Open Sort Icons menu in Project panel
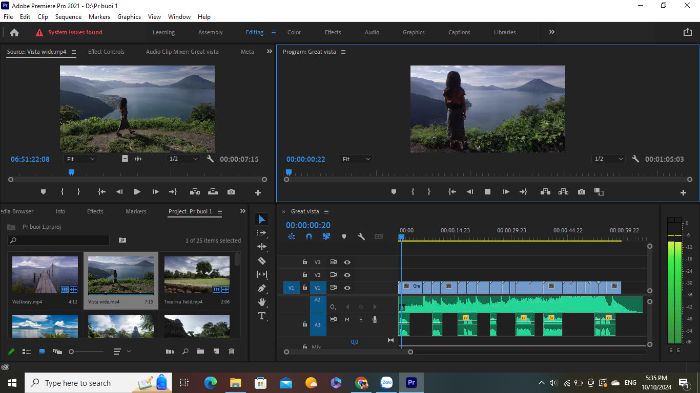Image resolution: width=700 pixels, height=393 pixels. click(121, 351)
